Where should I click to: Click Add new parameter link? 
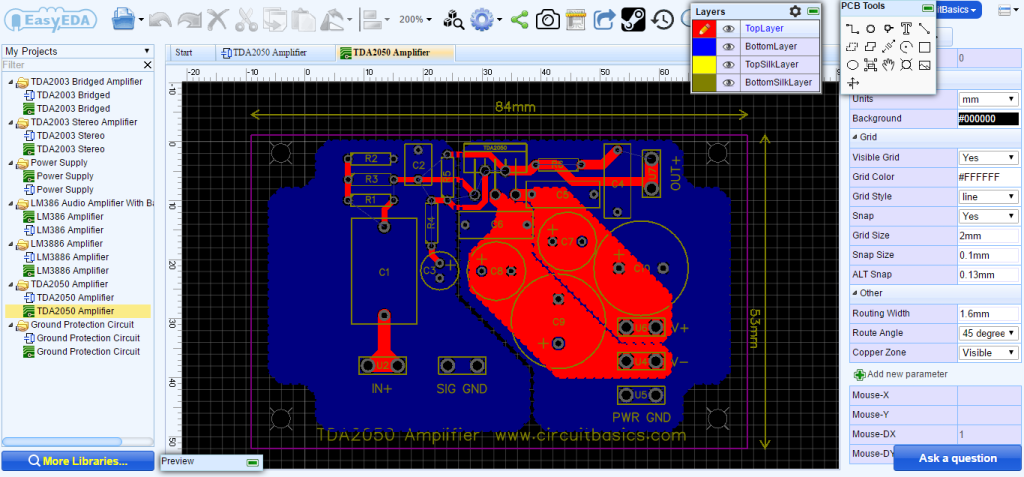point(901,374)
